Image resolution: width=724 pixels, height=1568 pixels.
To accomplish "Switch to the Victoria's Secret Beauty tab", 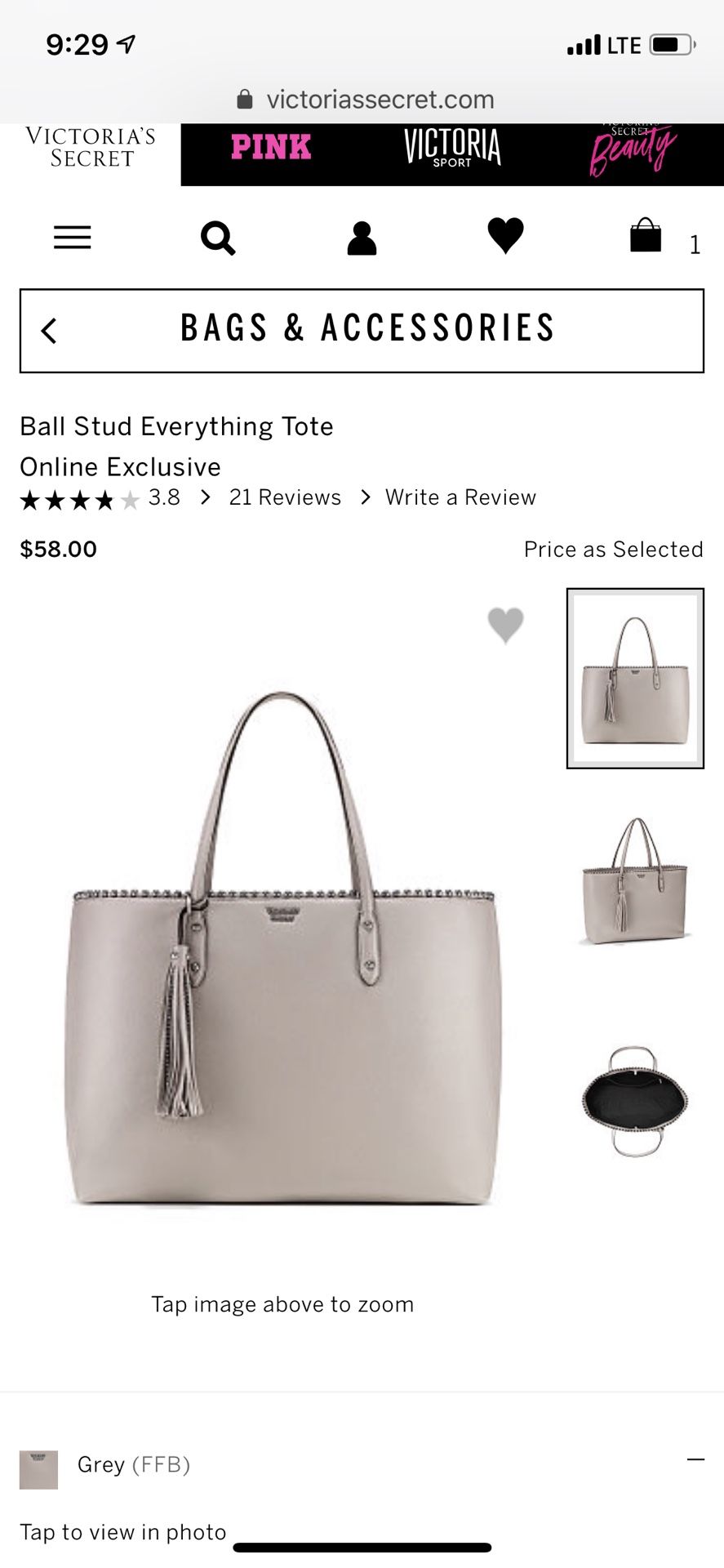I will tap(633, 149).
